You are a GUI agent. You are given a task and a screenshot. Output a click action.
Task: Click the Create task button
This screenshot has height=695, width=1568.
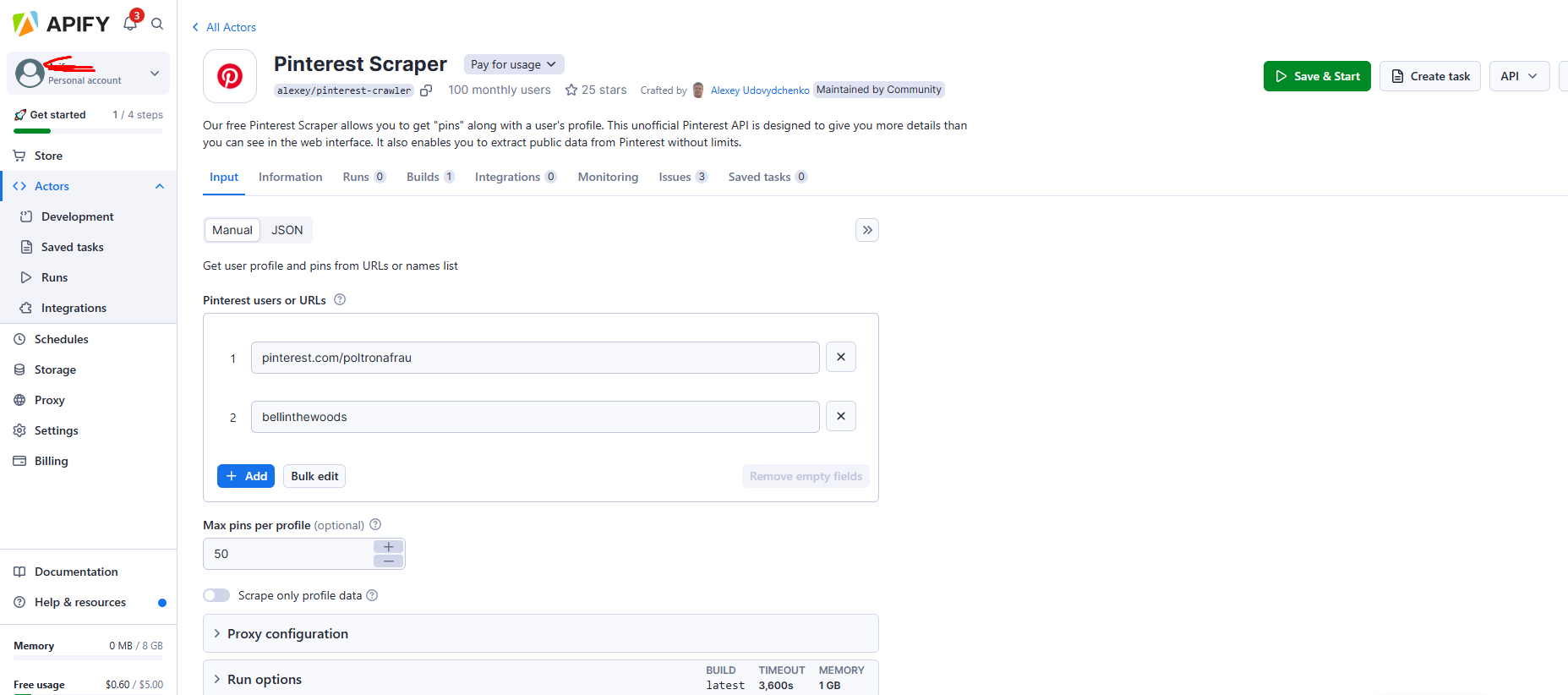[x=1430, y=76]
